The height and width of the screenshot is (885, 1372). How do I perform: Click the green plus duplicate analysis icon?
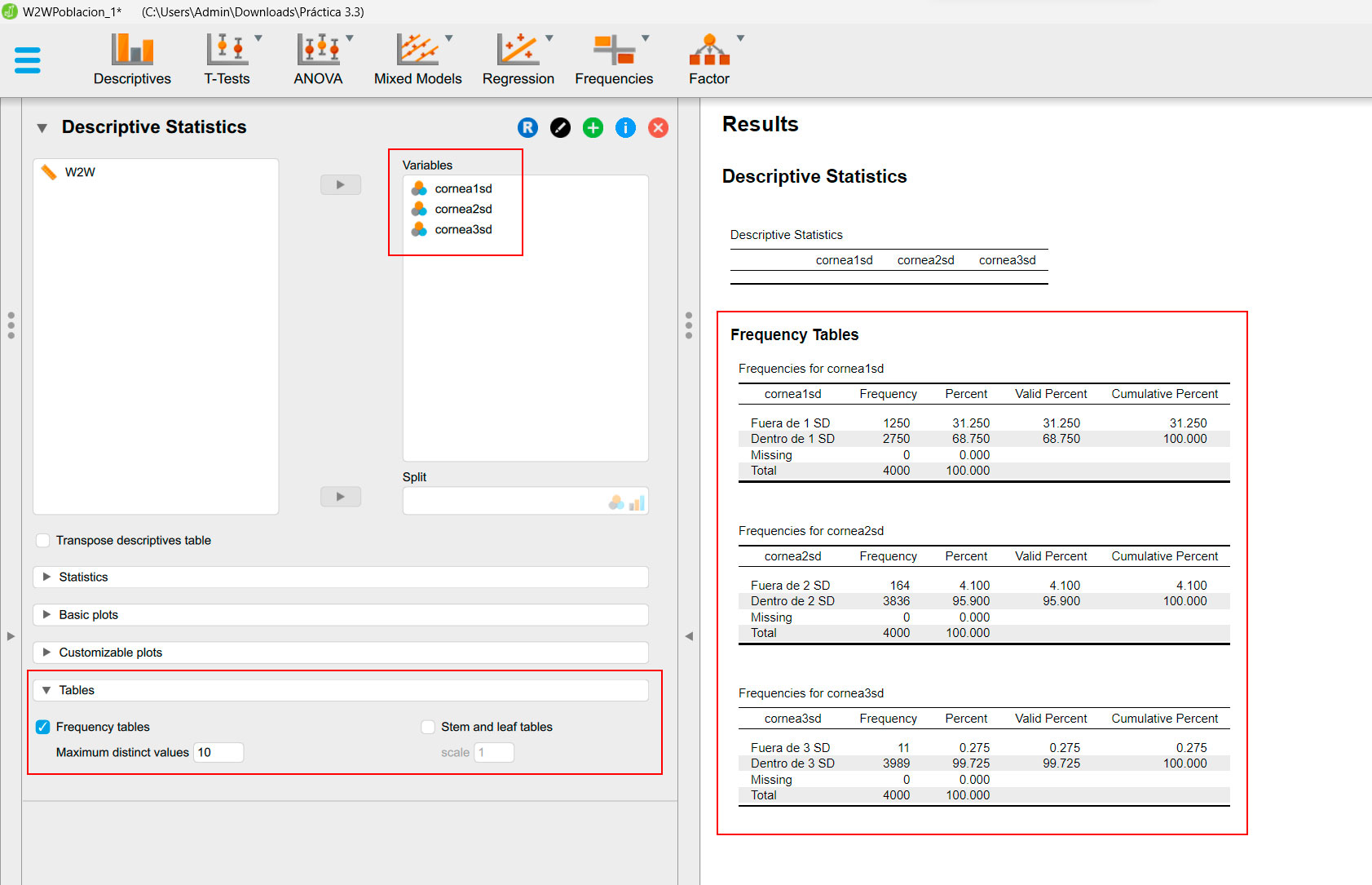pyautogui.click(x=593, y=128)
